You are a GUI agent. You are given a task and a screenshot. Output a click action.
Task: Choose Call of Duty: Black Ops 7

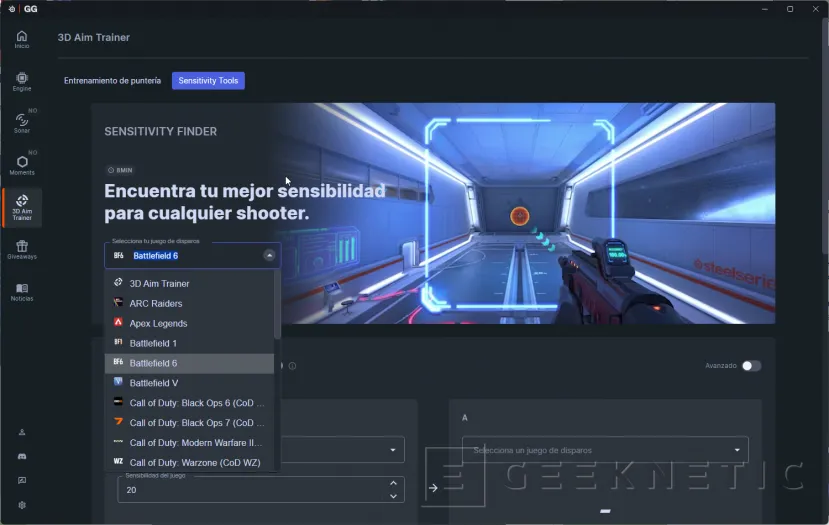click(189, 423)
